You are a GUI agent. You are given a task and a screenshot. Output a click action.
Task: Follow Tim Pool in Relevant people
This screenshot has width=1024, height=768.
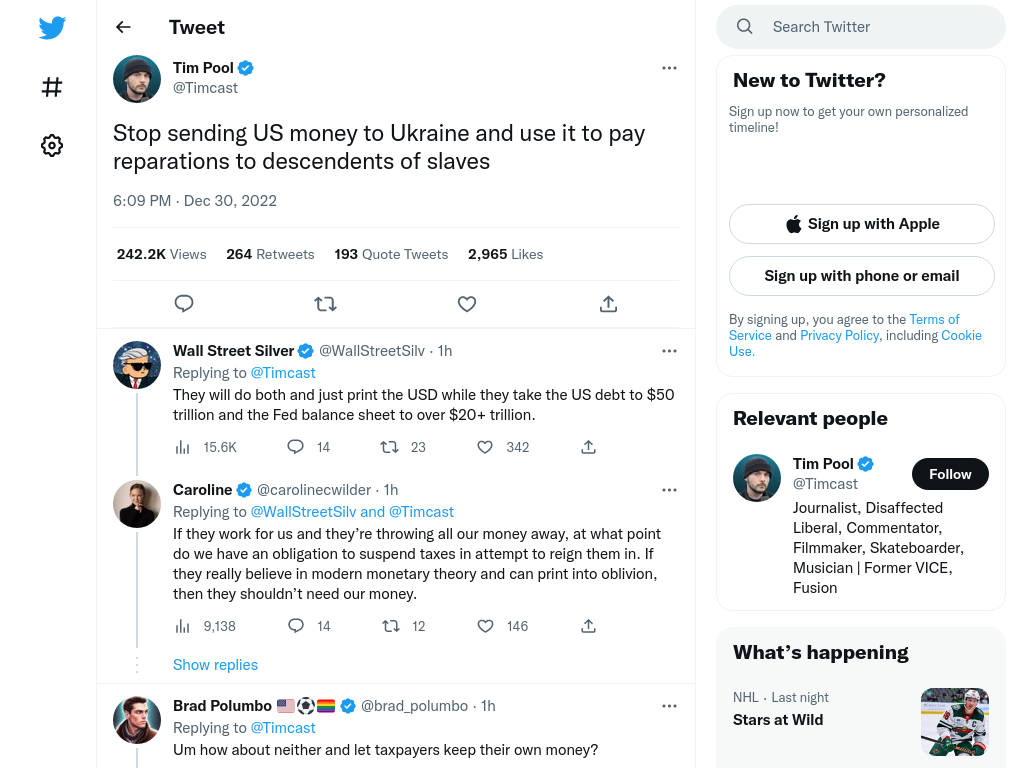[x=950, y=474]
